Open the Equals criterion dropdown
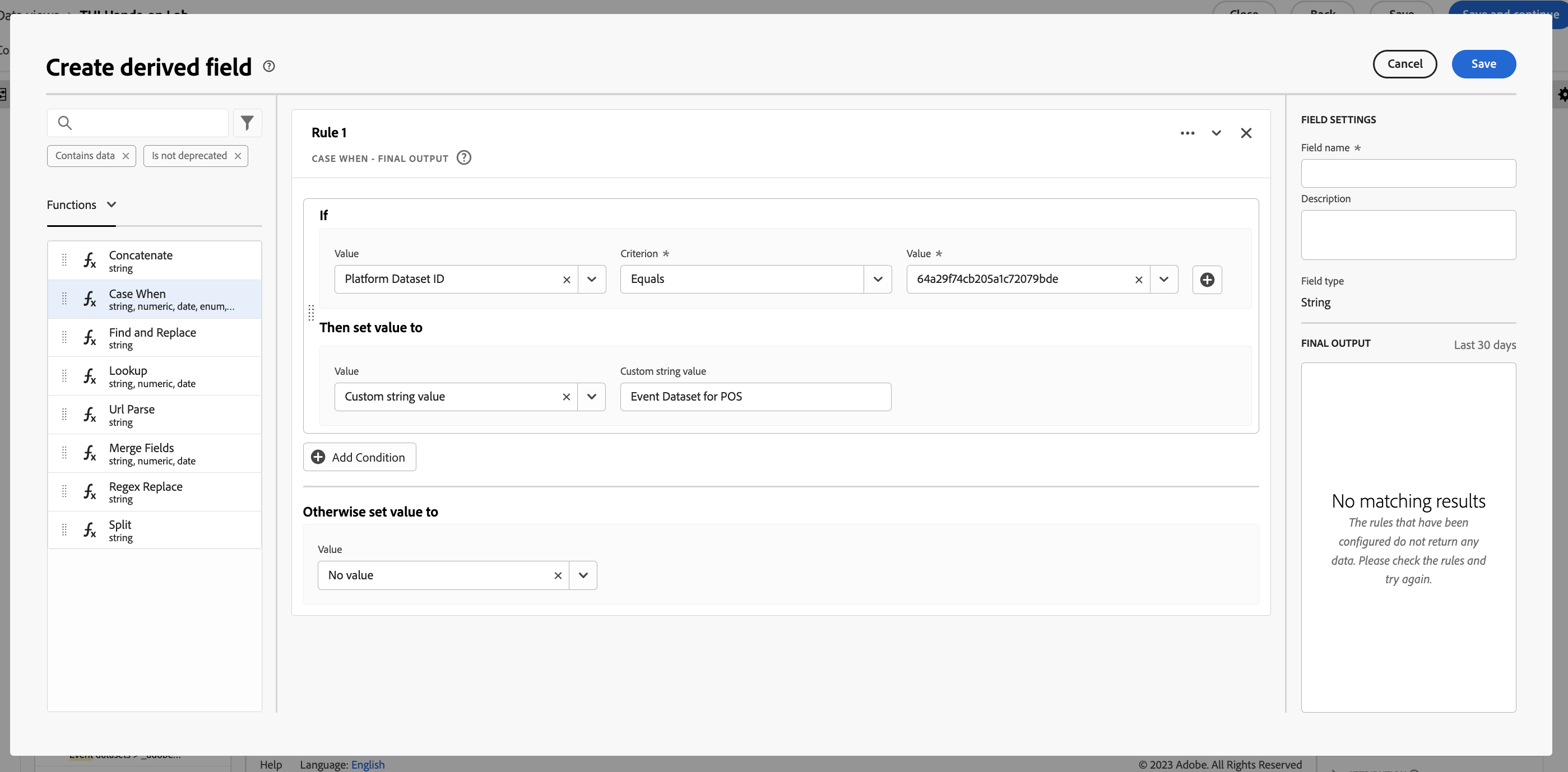This screenshot has width=1568, height=772. click(x=878, y=280)
